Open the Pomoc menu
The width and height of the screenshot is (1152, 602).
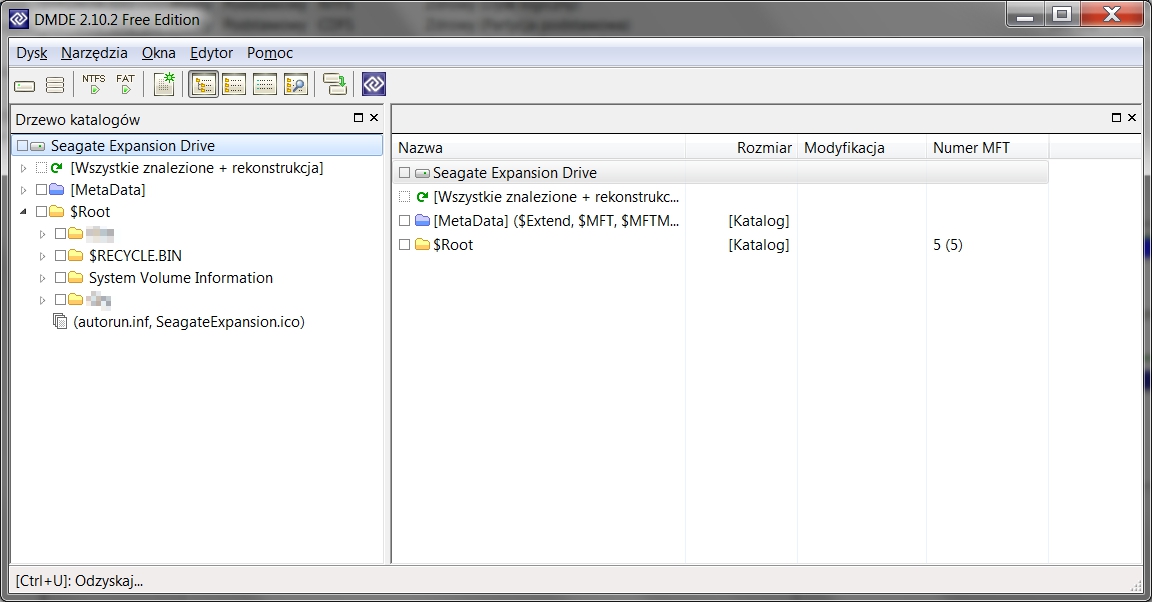point(270,53)
